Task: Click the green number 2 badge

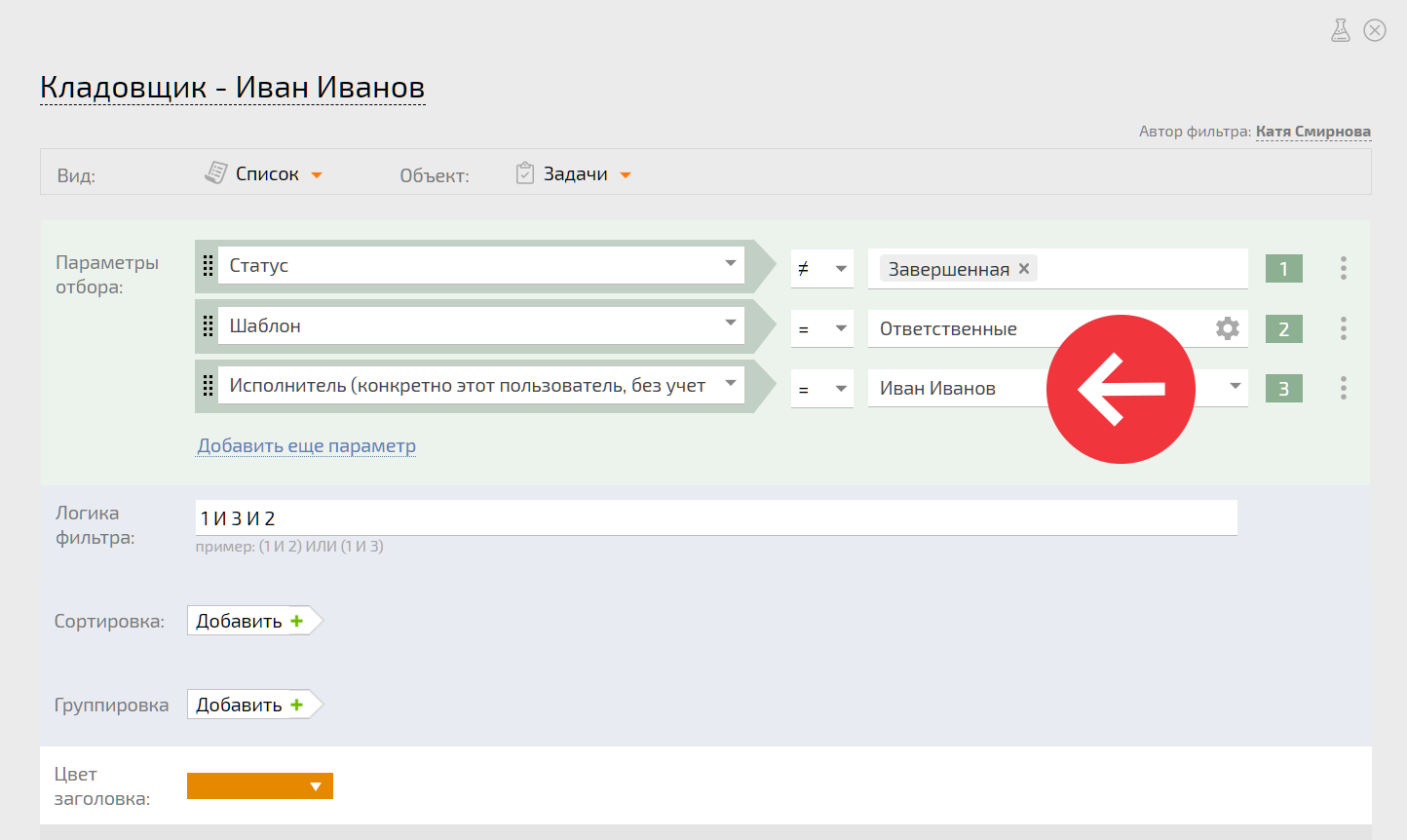Action: click(x=1284, y=329)
